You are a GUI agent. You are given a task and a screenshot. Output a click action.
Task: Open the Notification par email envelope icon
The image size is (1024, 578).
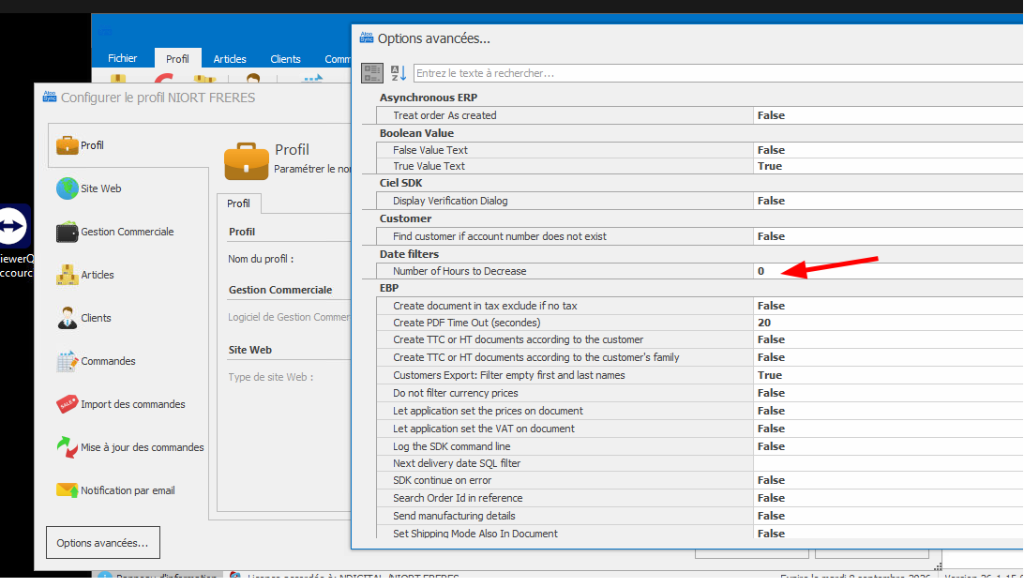[x=67, y=490]
